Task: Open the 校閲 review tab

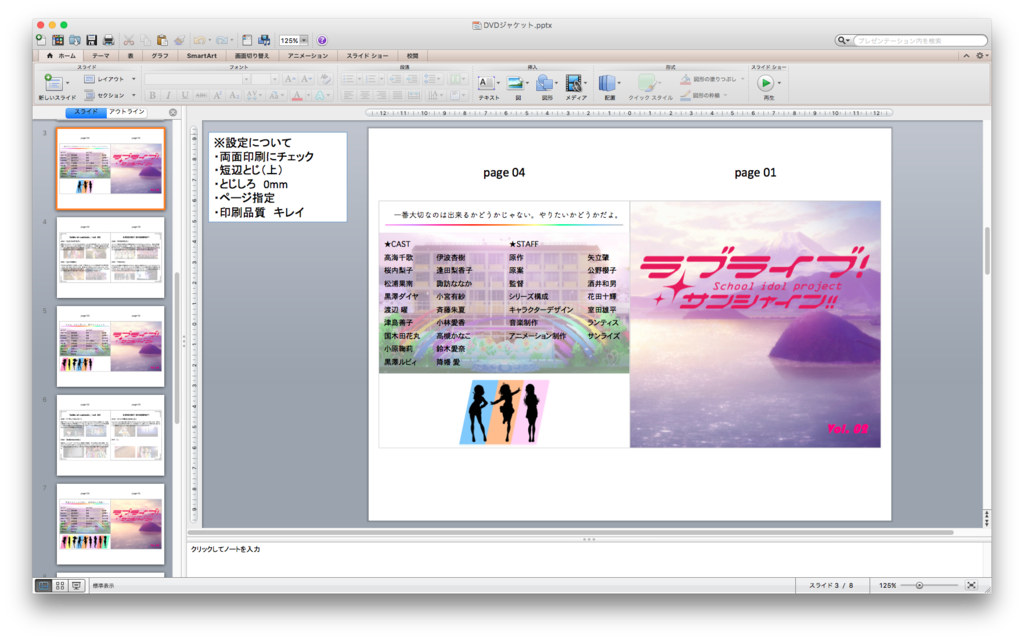Action: [412, 56]
